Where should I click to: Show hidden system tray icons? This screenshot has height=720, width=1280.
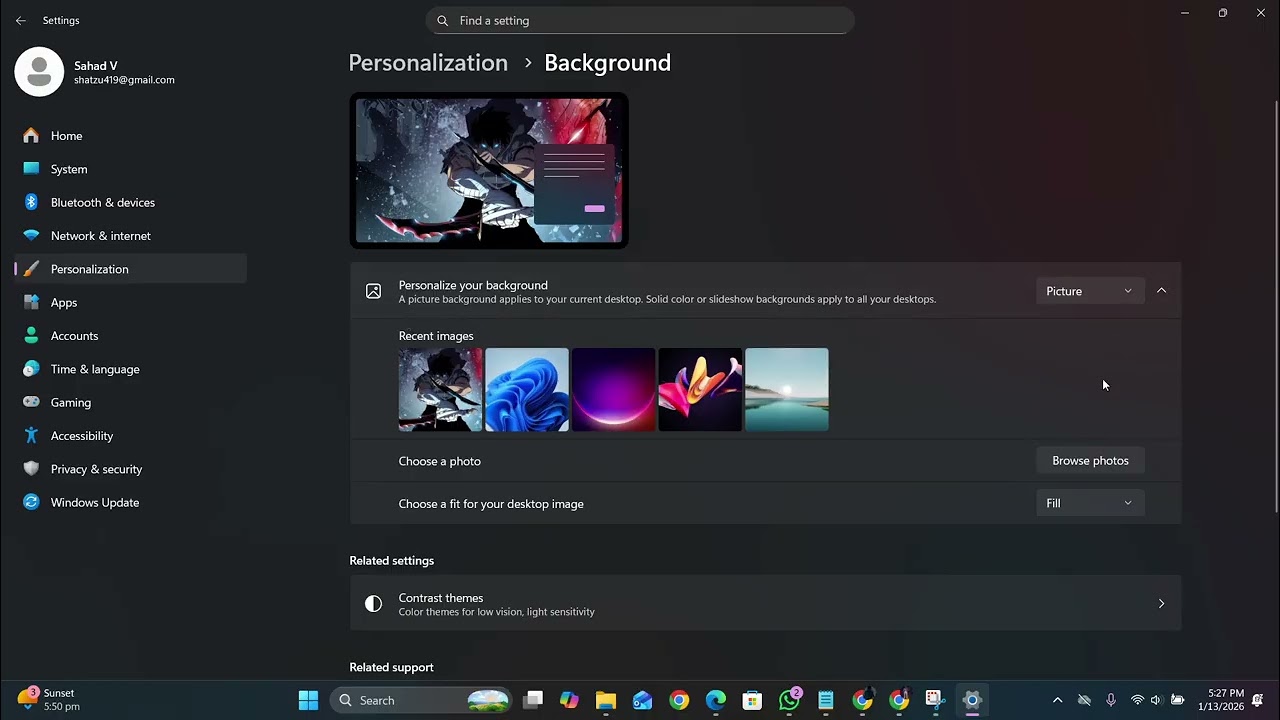tap(1057, 700)
